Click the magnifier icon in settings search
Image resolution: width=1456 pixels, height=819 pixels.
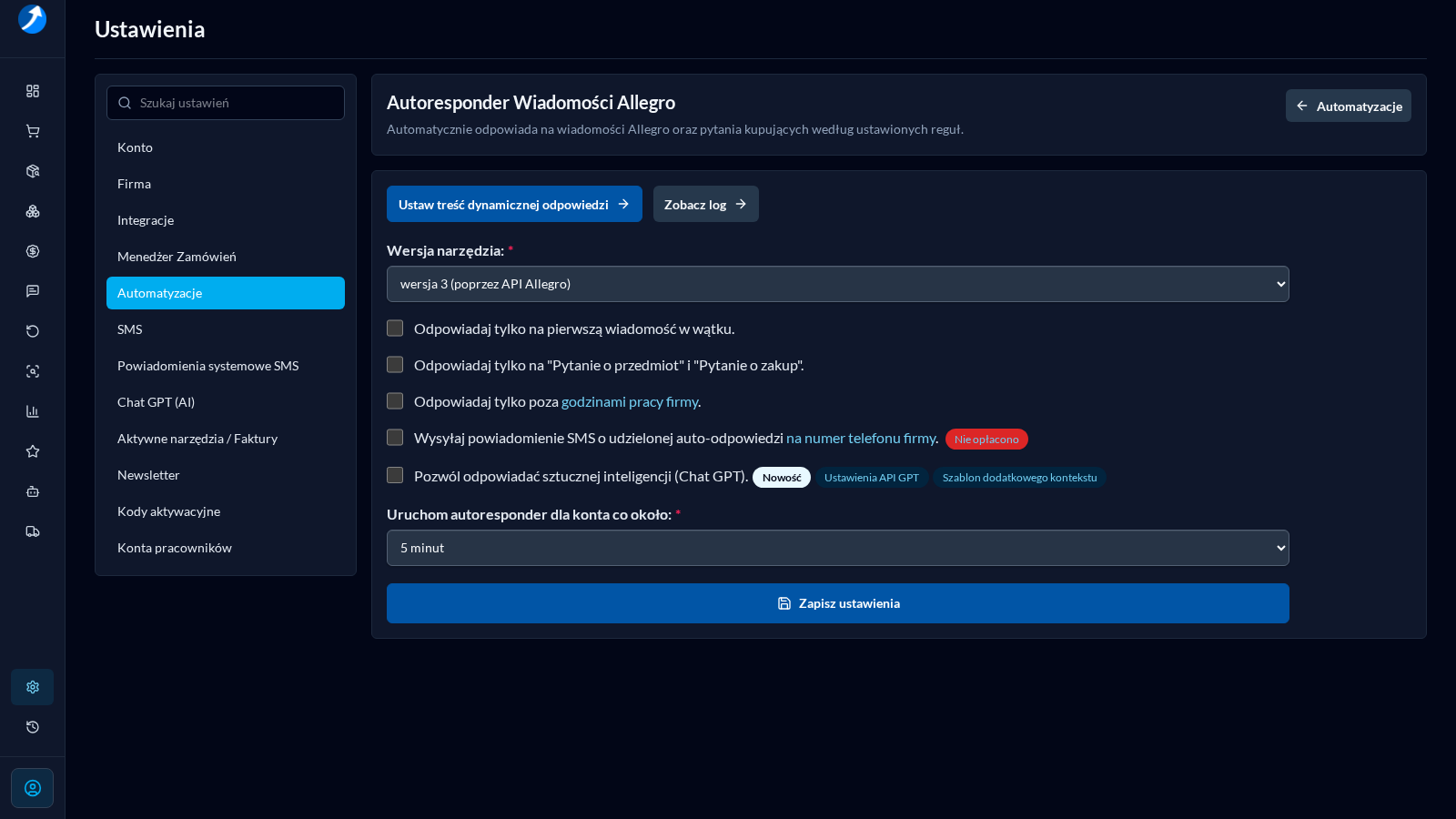pyautogui.click(x=125, y=103)
